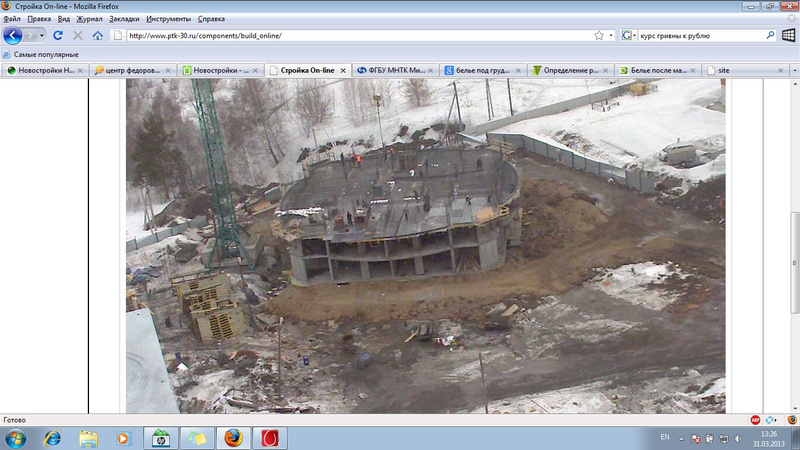Open the "Самые популярные" bookmarks folder

coord(46,54)
